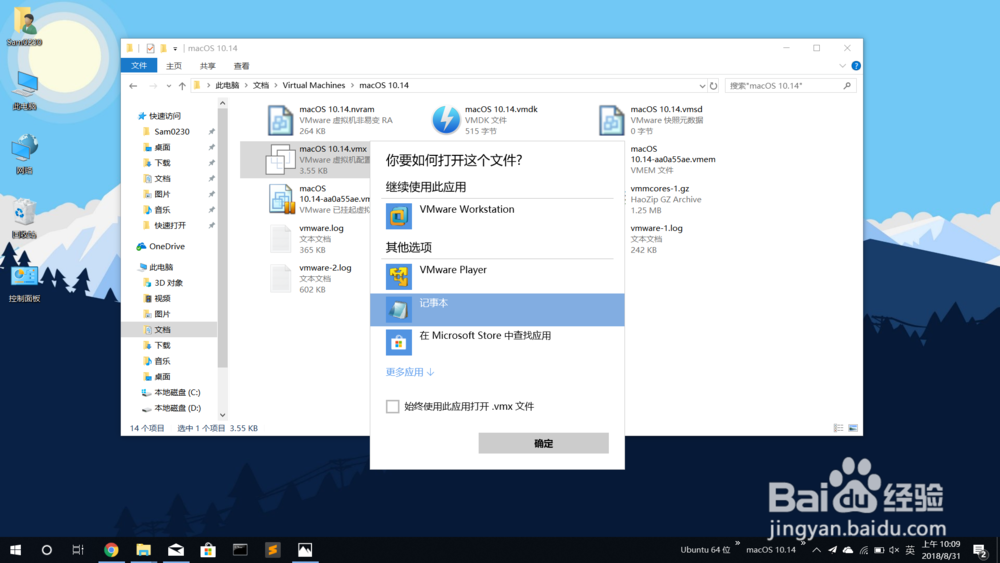Open the 查看 ribbon tab
The image size is (1000, 563).
[x=241, y=66]
